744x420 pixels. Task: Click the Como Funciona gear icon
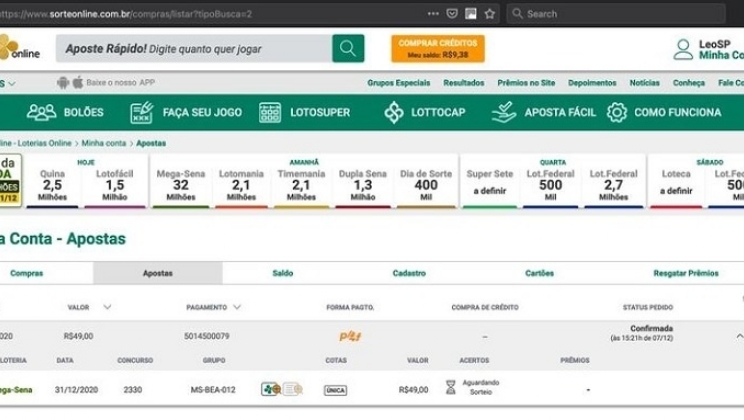(617, 112)
